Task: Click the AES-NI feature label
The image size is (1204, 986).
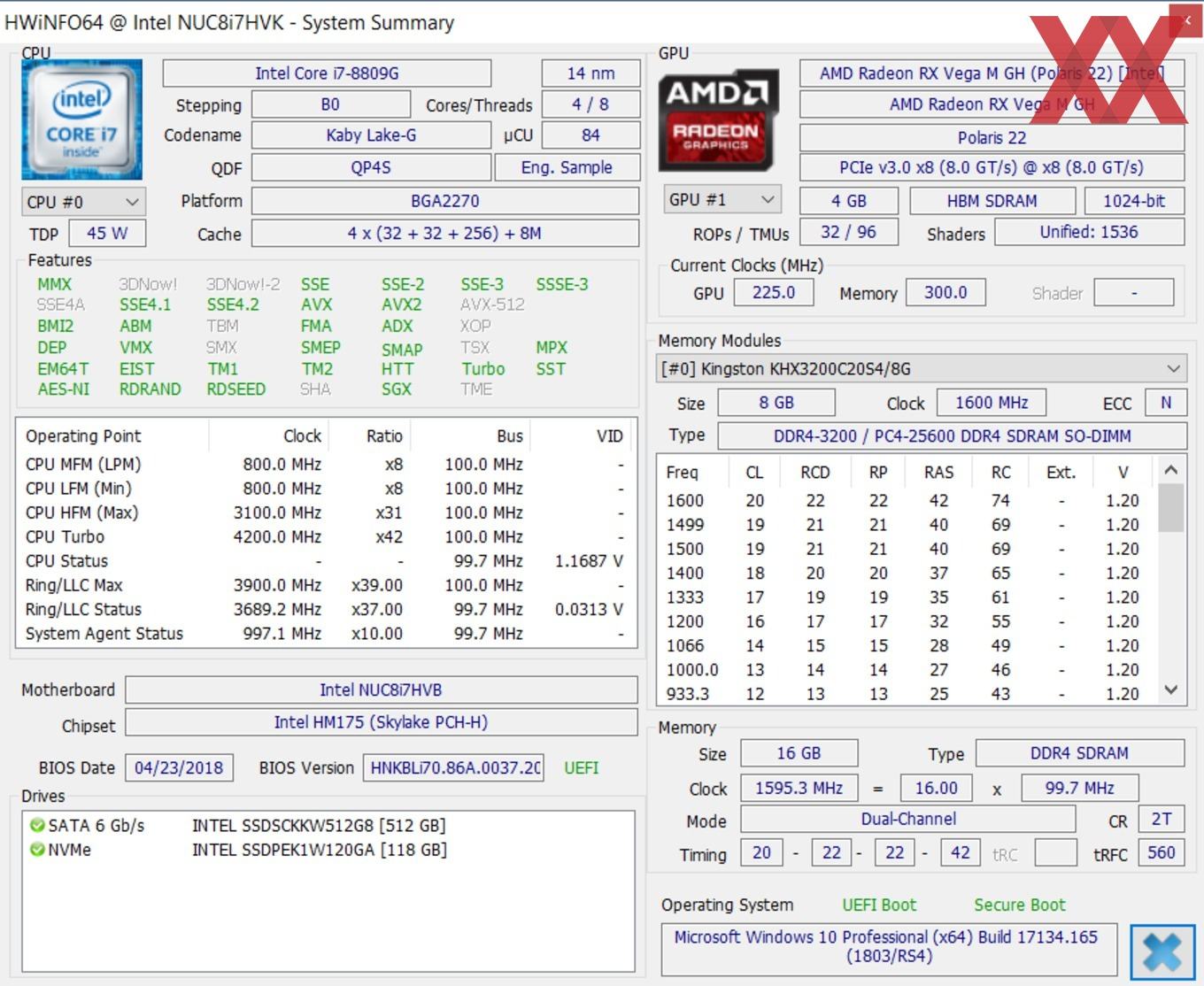Action: pos(64,389)
